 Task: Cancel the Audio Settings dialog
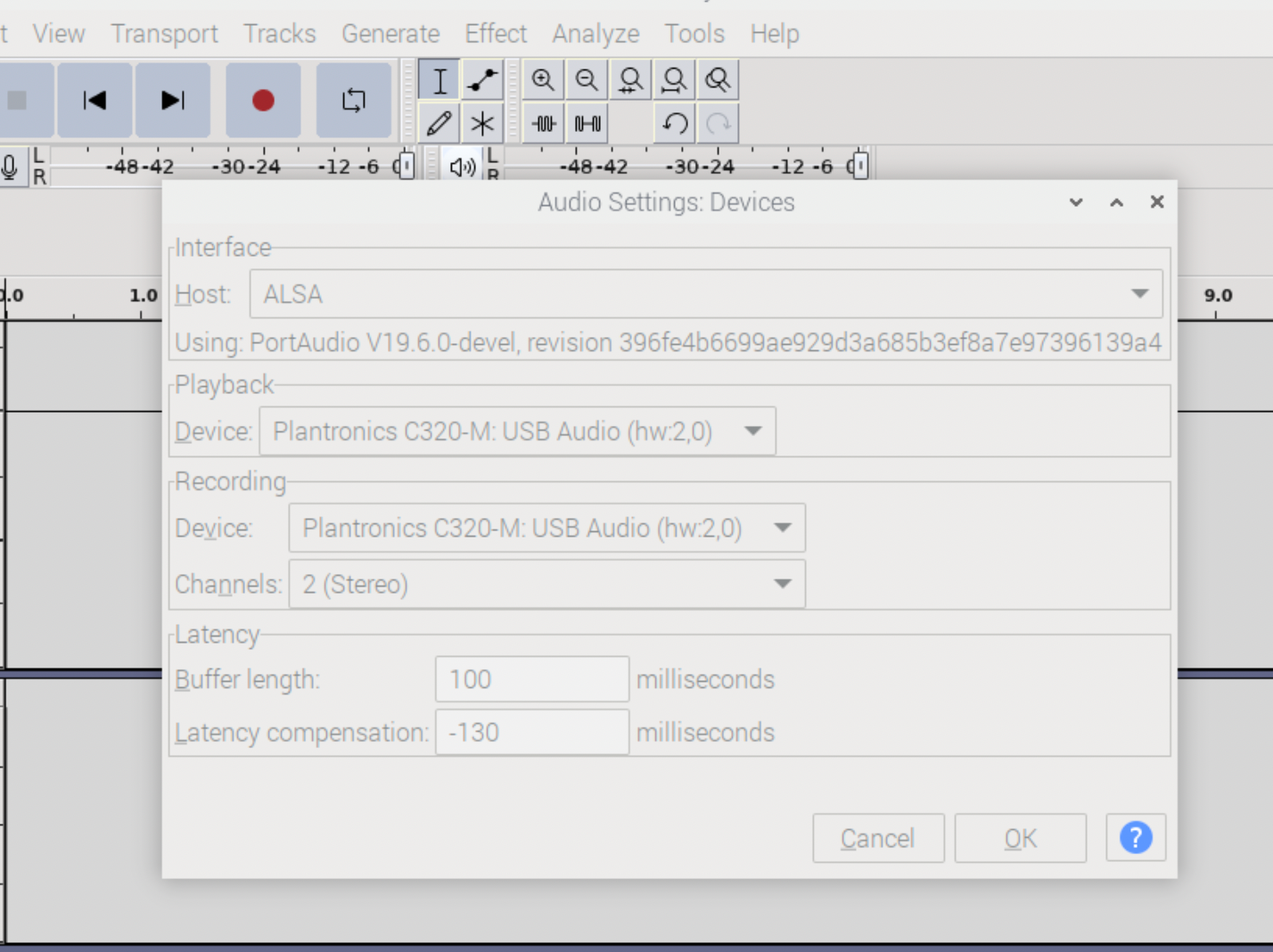click(878, 839)
